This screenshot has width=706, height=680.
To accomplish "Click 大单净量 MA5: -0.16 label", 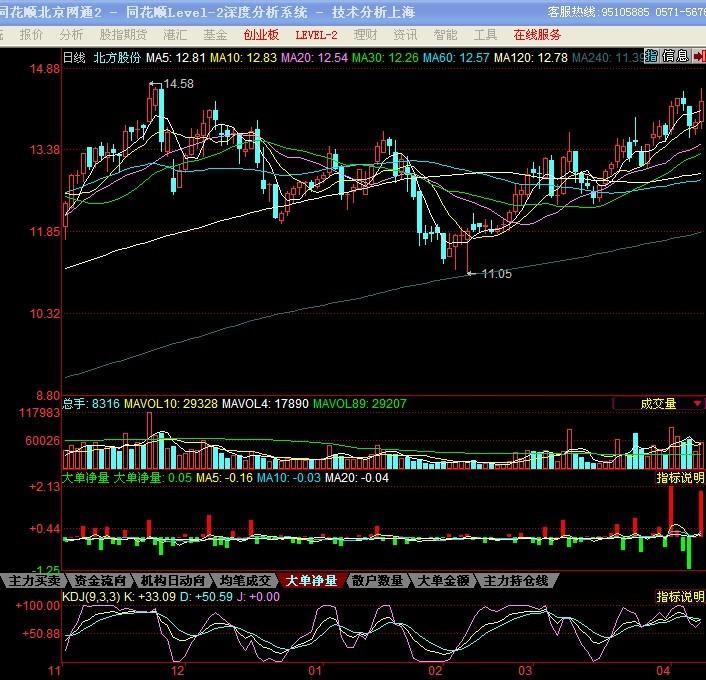I will (x=224, y=478).
